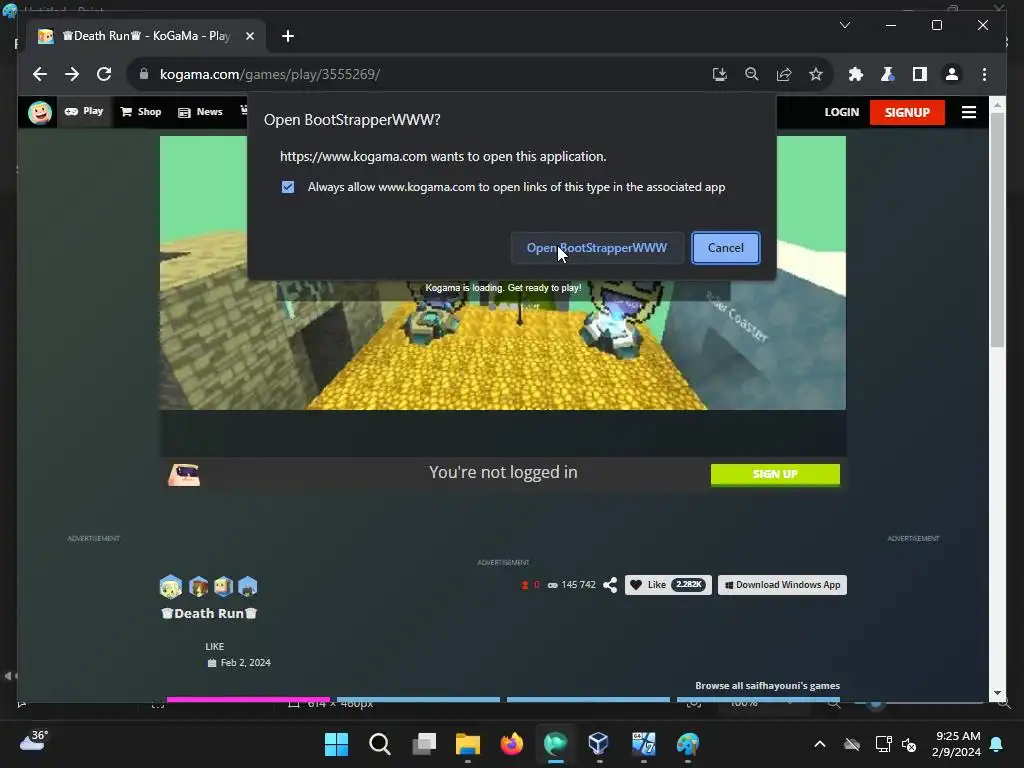Close the Death Run browser tab
Image resolution: width=1024 pixels, height=768 pixels.
click(x=249, y=36)
